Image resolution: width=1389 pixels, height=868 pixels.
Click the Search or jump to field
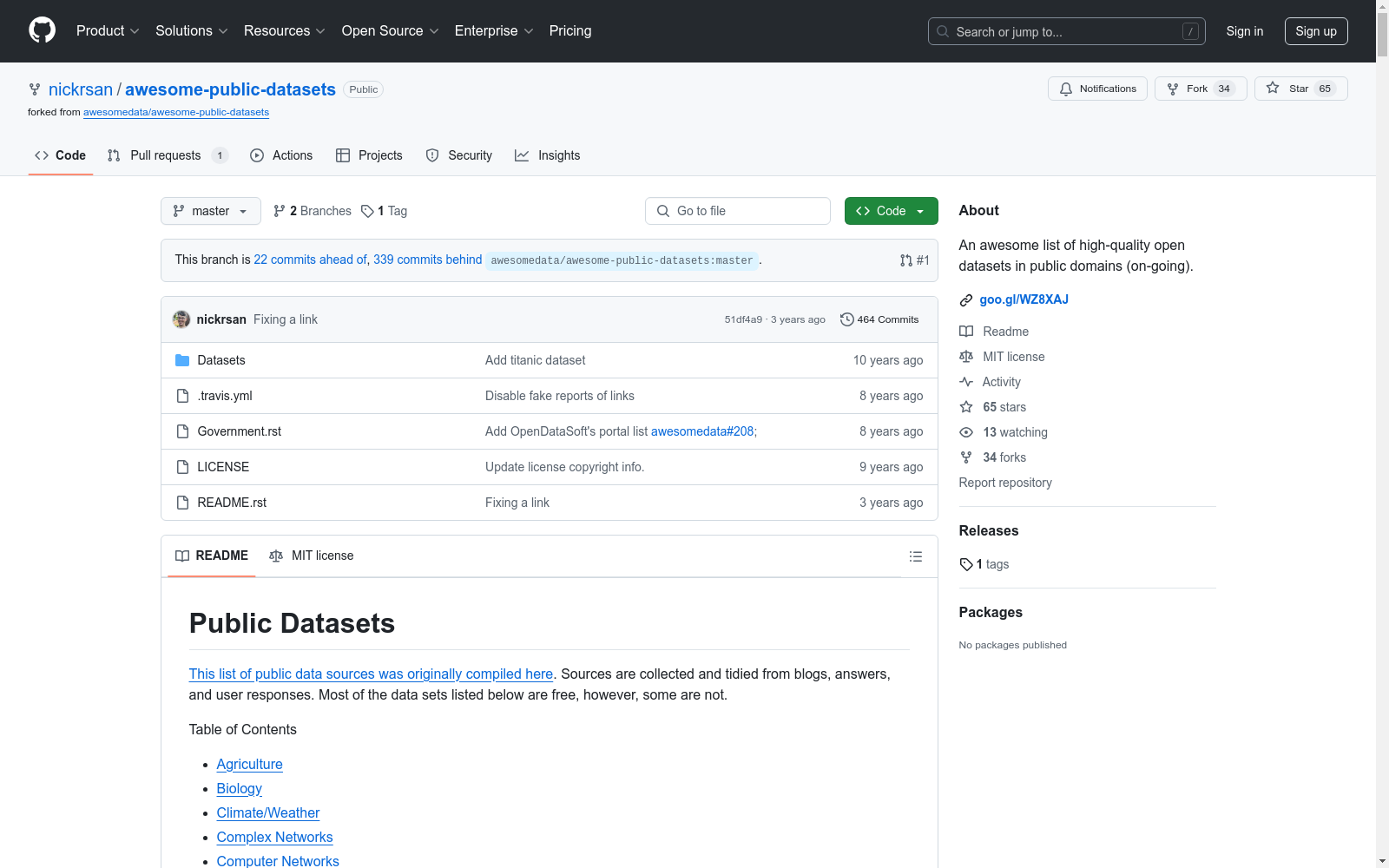pyautogui.click(x=1067, y=31)
